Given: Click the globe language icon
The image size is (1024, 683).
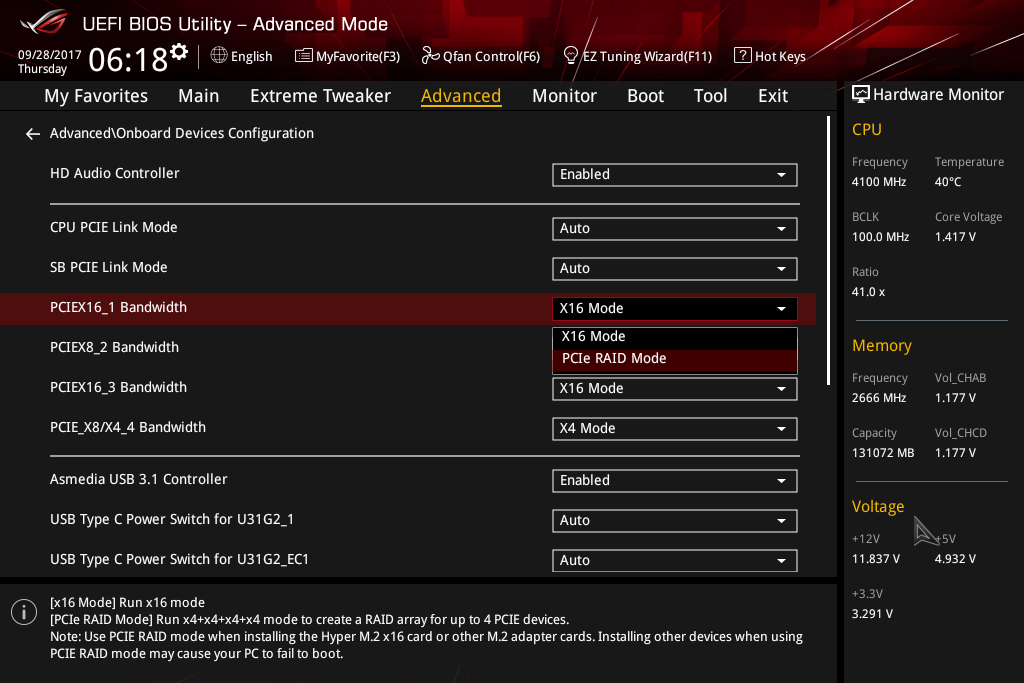Looking at the screenshot, I should coord(219,56).
